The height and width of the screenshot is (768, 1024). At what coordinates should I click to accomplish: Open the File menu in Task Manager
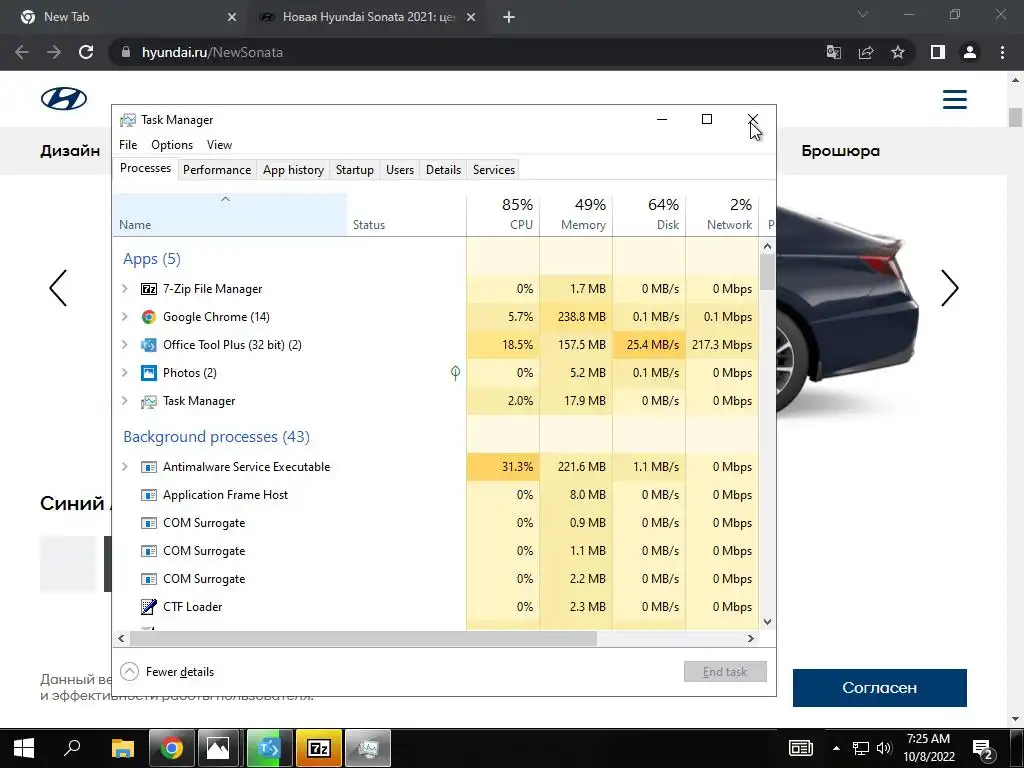click(128, 145)
